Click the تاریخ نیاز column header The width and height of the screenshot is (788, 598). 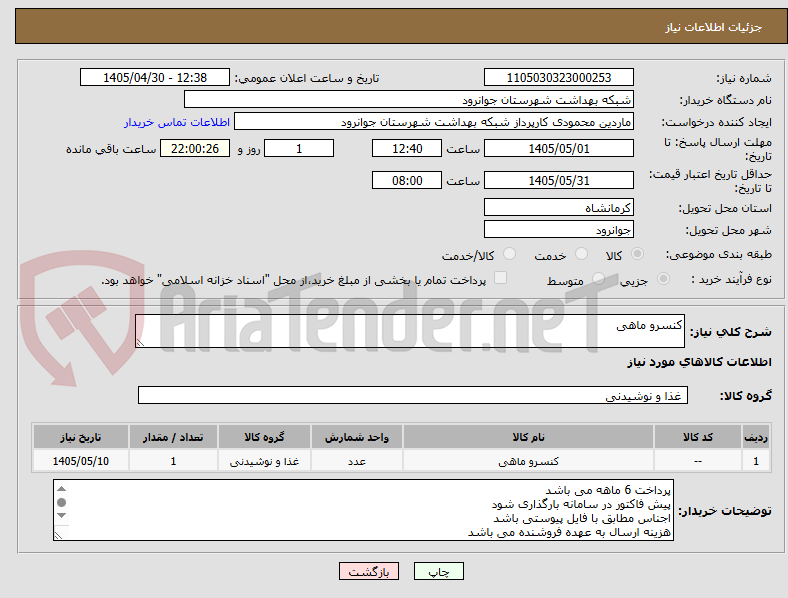80,437
